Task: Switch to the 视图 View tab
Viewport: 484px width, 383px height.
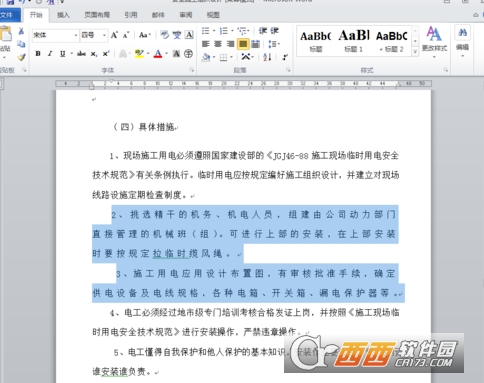Action: 213,15
